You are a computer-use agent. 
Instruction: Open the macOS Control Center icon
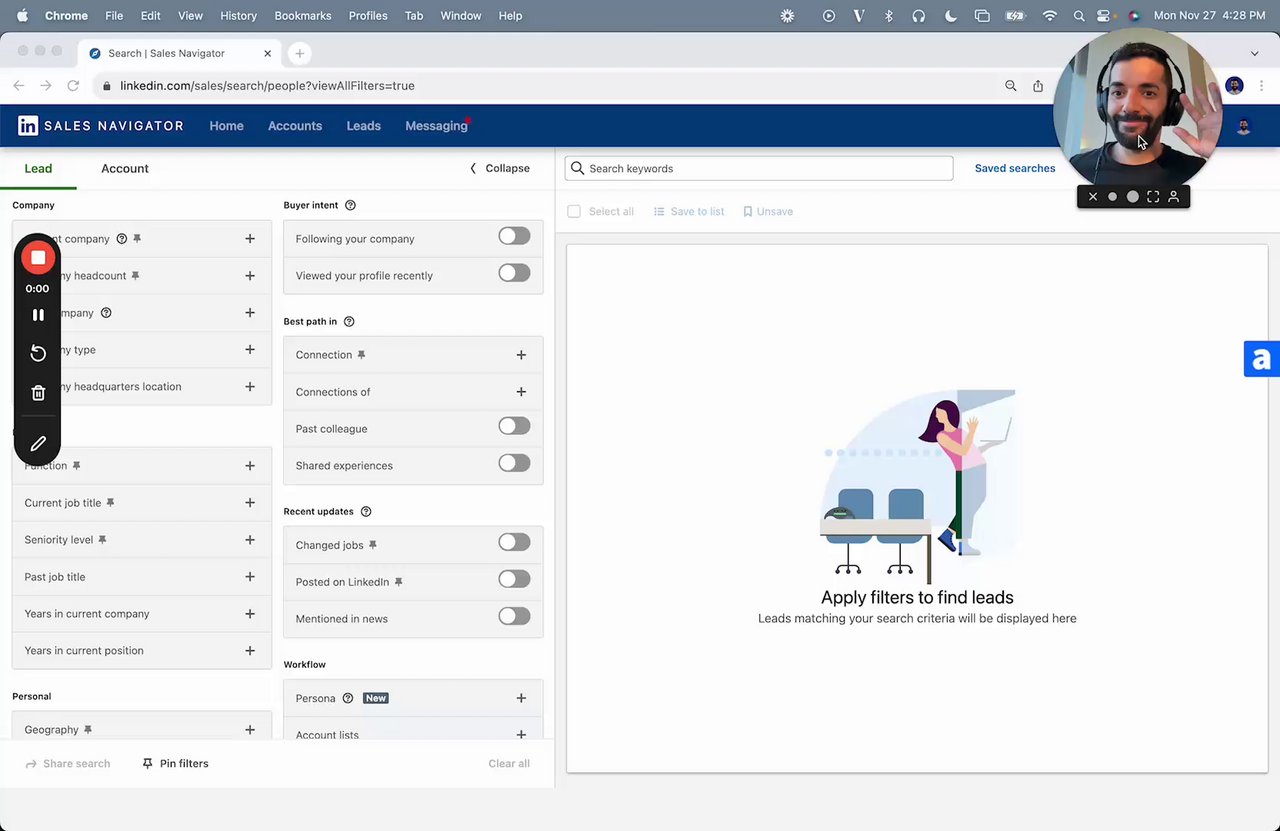click(x=1104, y=16)
